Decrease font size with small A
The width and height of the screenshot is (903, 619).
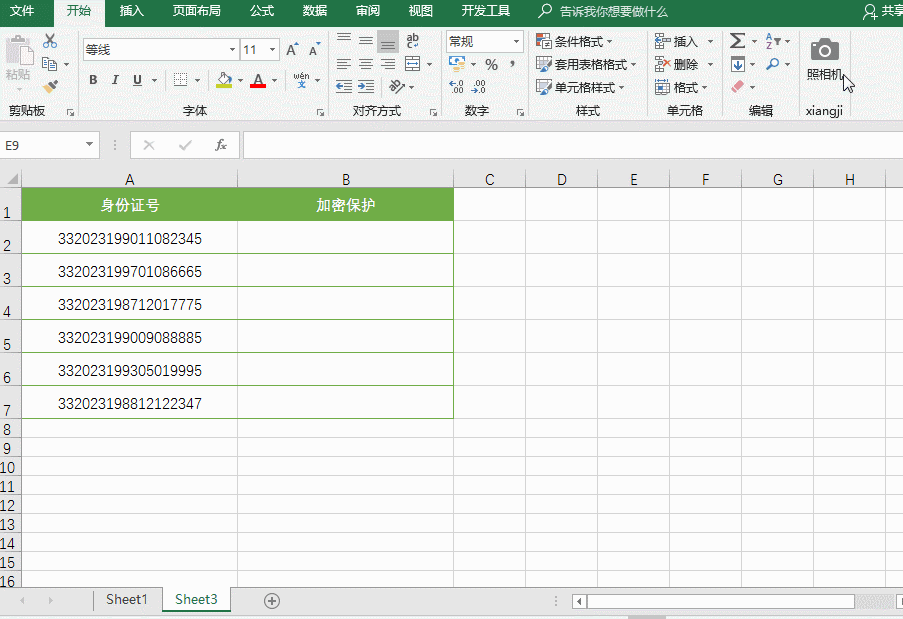314,50
